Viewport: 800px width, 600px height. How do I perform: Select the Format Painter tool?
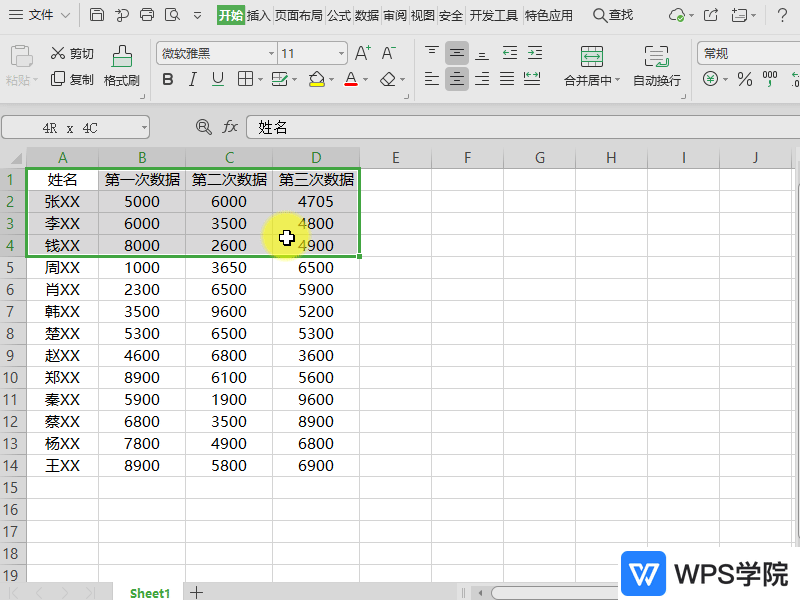pos(121,66)
